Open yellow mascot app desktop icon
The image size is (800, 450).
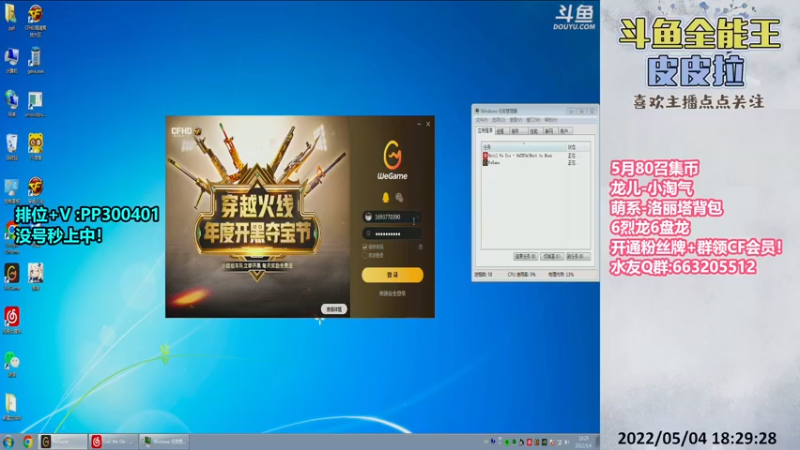[x=35, y=147]
